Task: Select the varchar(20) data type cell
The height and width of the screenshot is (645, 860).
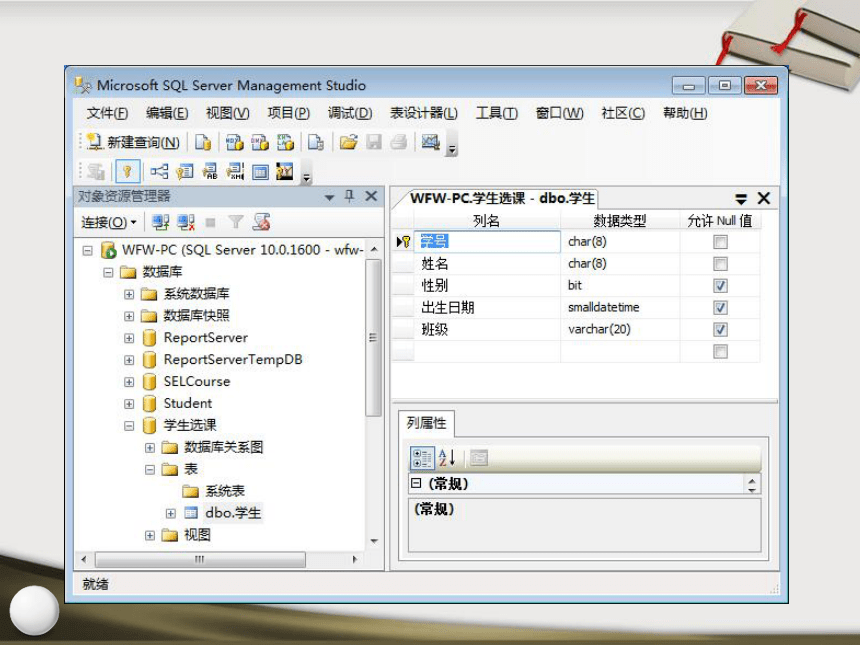Action: 620,330
